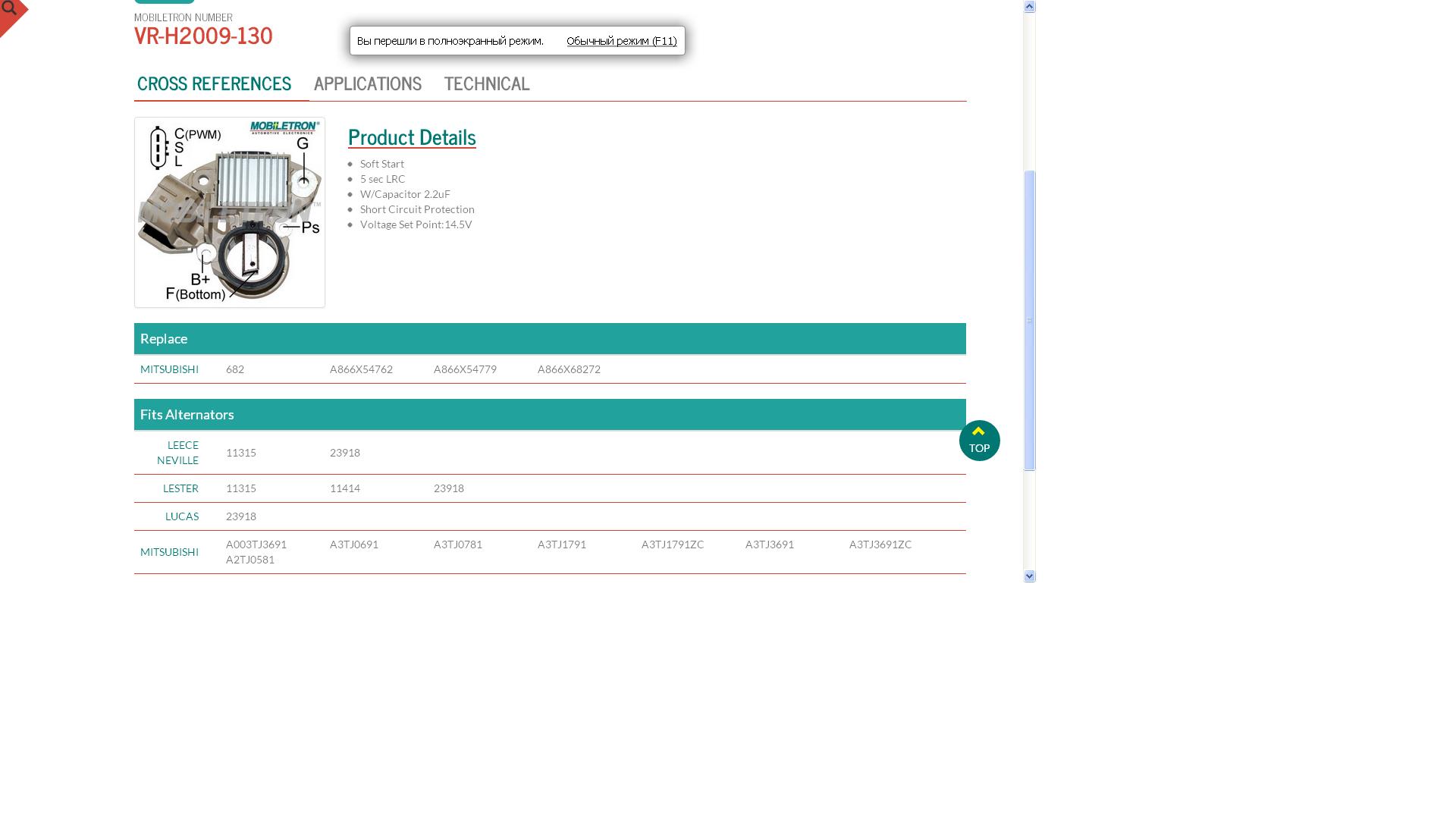
Task: Open the regulator product image
Action: point(230,212)
